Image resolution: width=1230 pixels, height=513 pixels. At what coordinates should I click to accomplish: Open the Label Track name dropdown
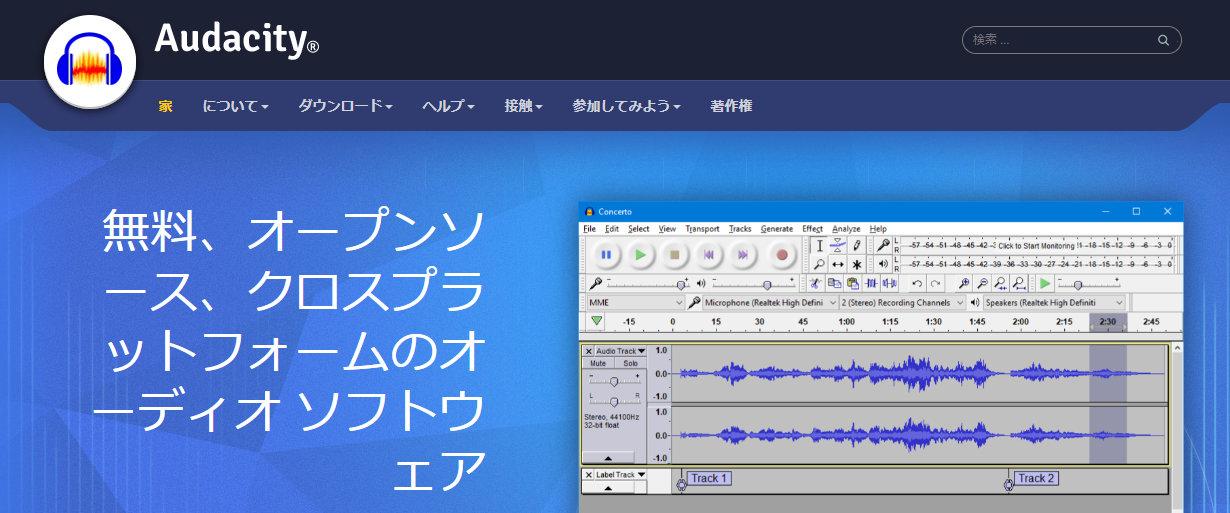(x=621, y=475)
